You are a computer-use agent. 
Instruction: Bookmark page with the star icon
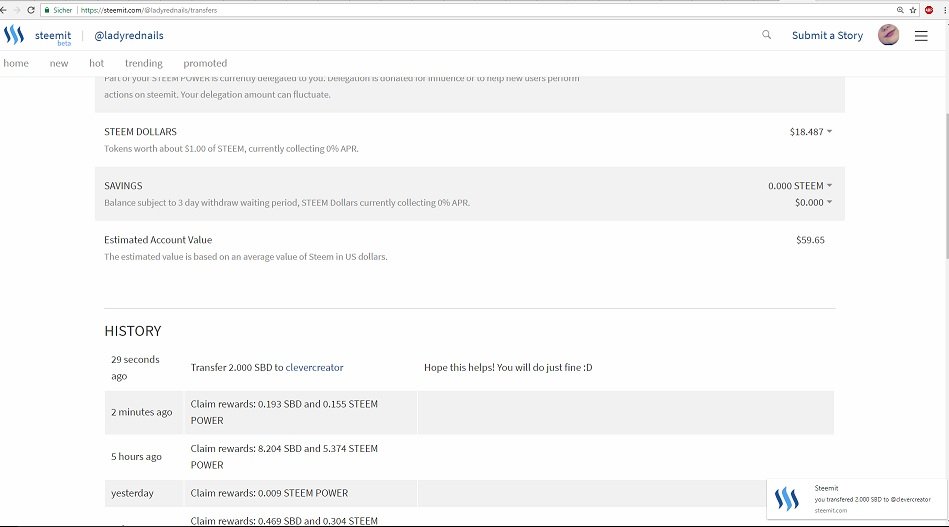coord(913,10)
